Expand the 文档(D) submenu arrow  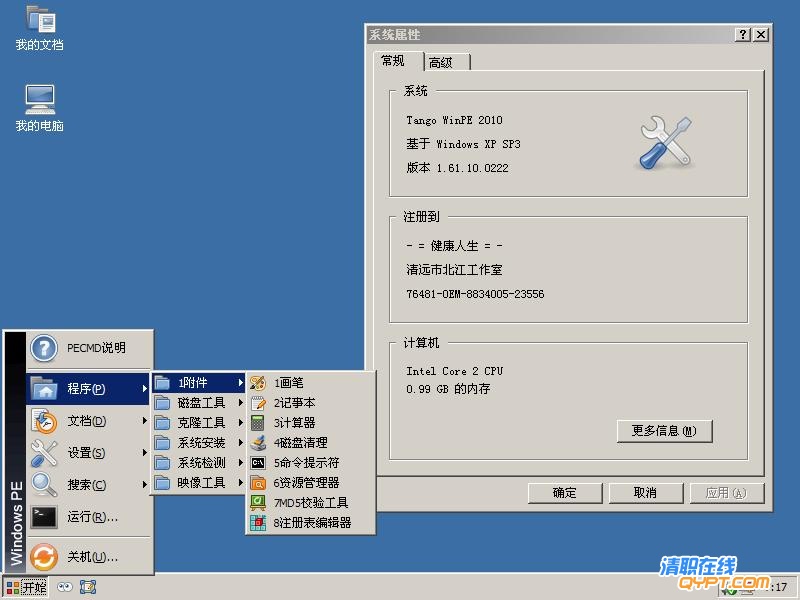[144, 421]
